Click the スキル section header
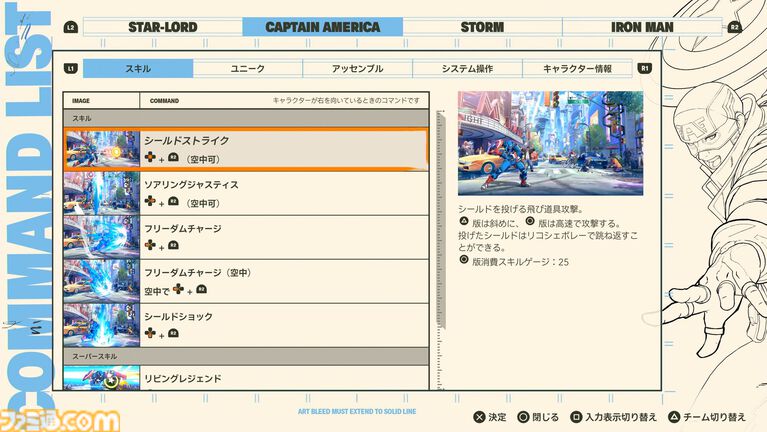 coord(246,118)
